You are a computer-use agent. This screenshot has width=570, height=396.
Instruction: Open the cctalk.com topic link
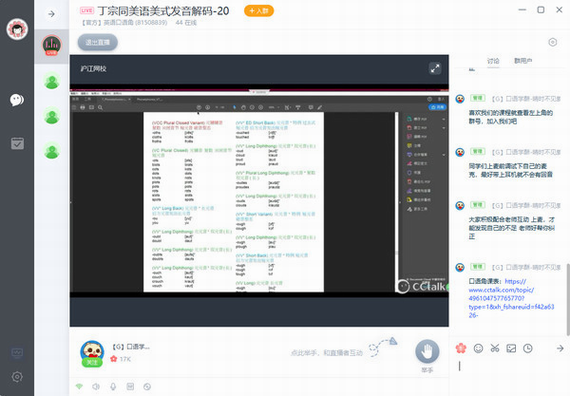[x=511, y=298]
